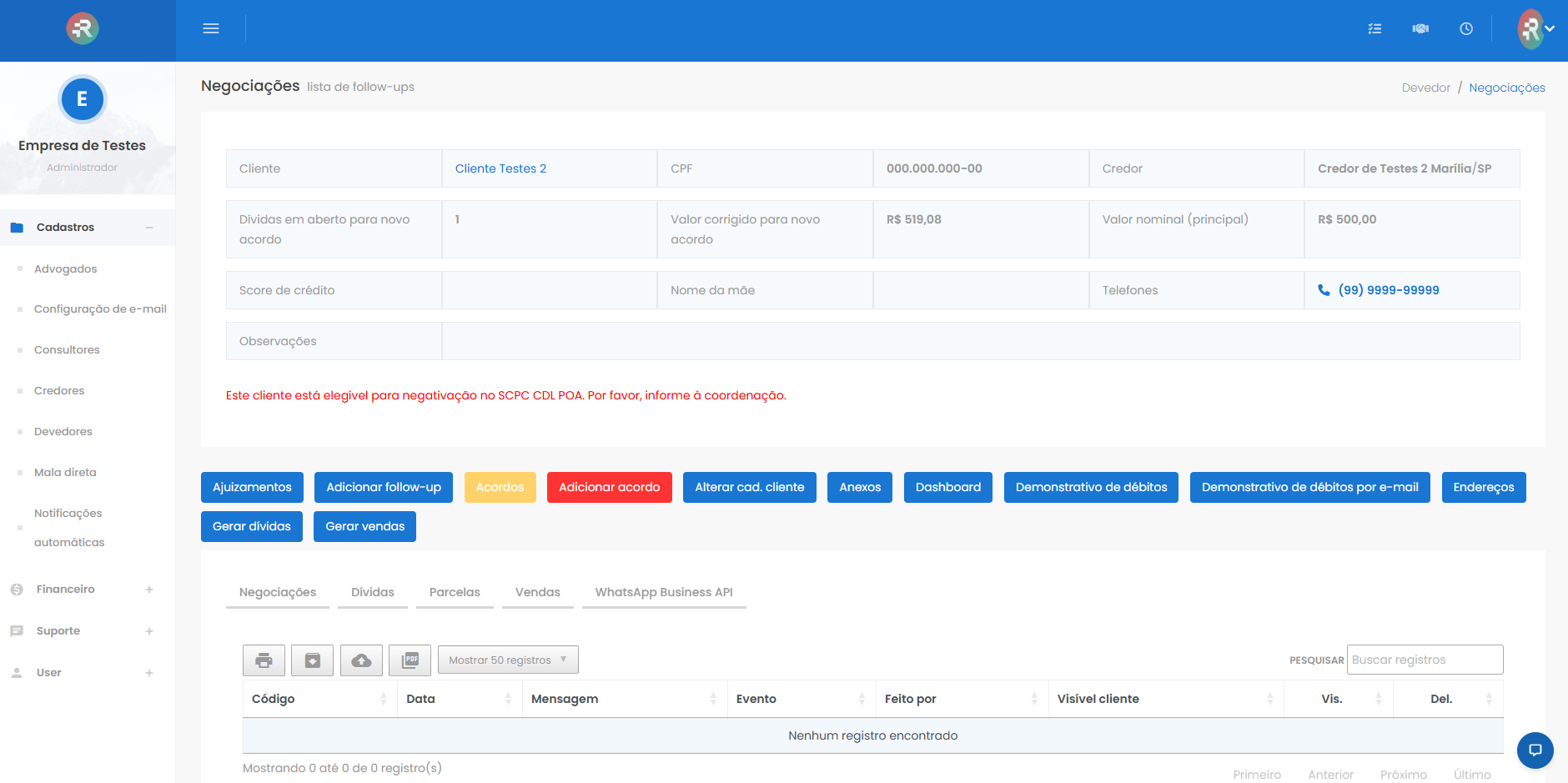Select the WhatsApp Business API tab
The image size is (1568, 783).
(x=664, y=592)
